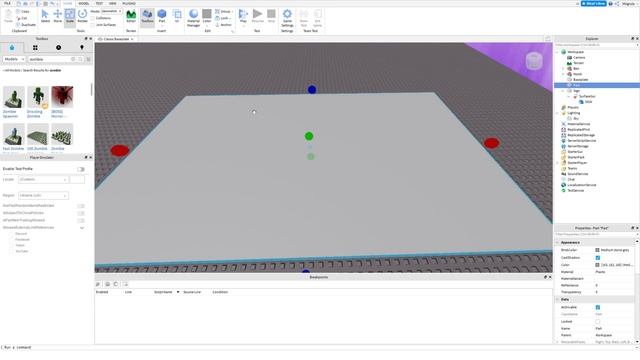This screenshot has width=640, height=360.
Task: Click the Play test button
Action: click(x=243, y=16)
